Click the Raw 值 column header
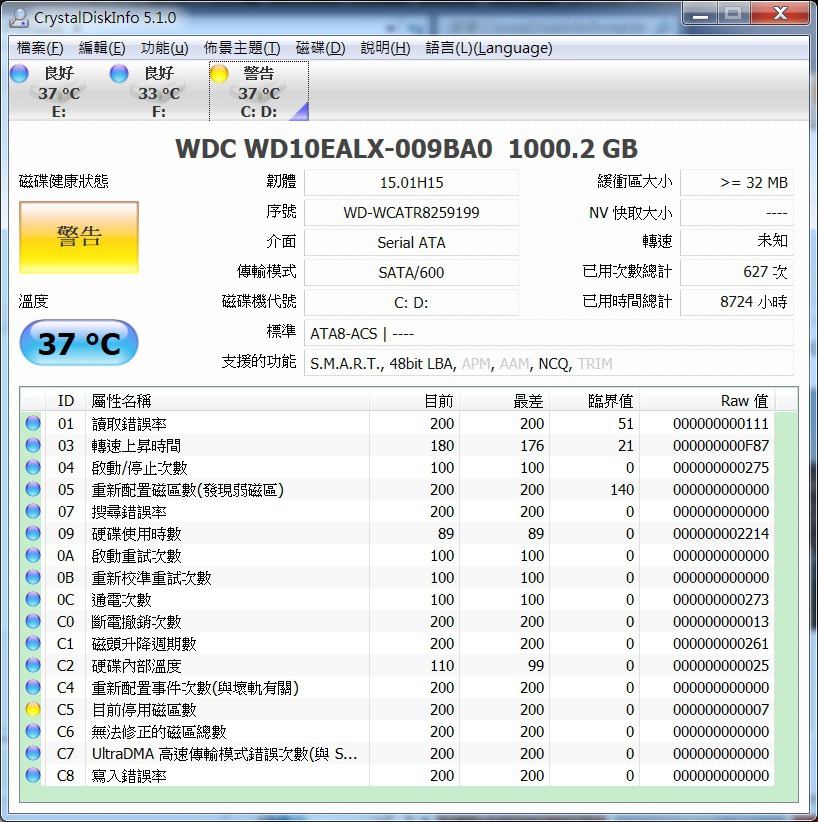 coord(707,401)
